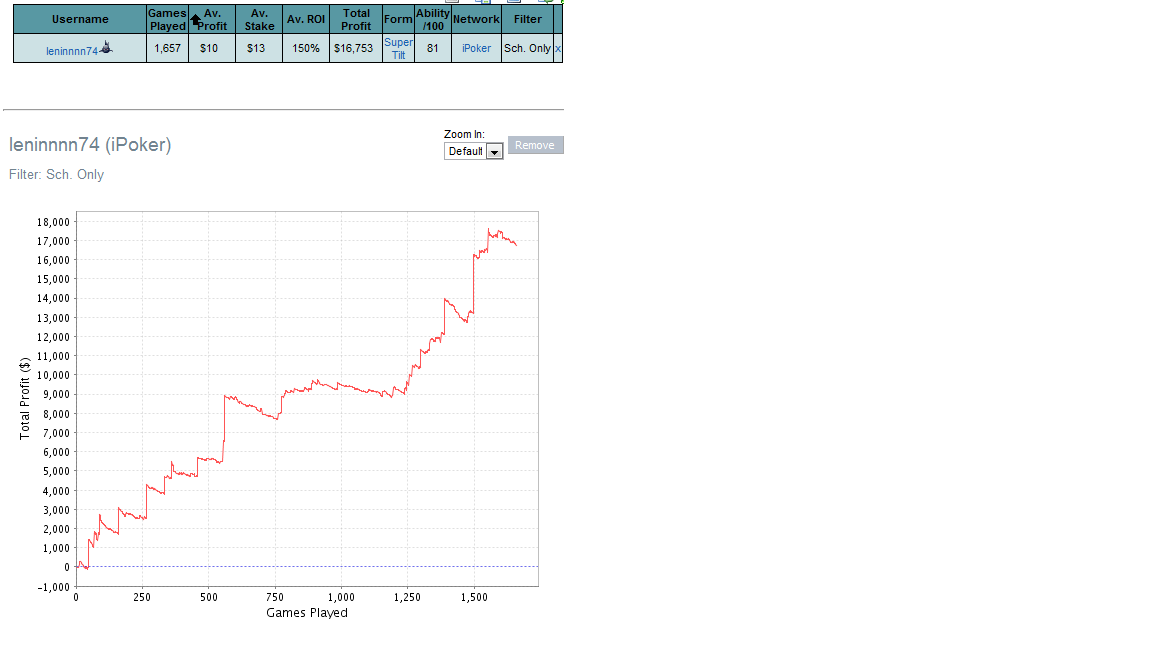Select the ability score 81 cell

[433, 48]
